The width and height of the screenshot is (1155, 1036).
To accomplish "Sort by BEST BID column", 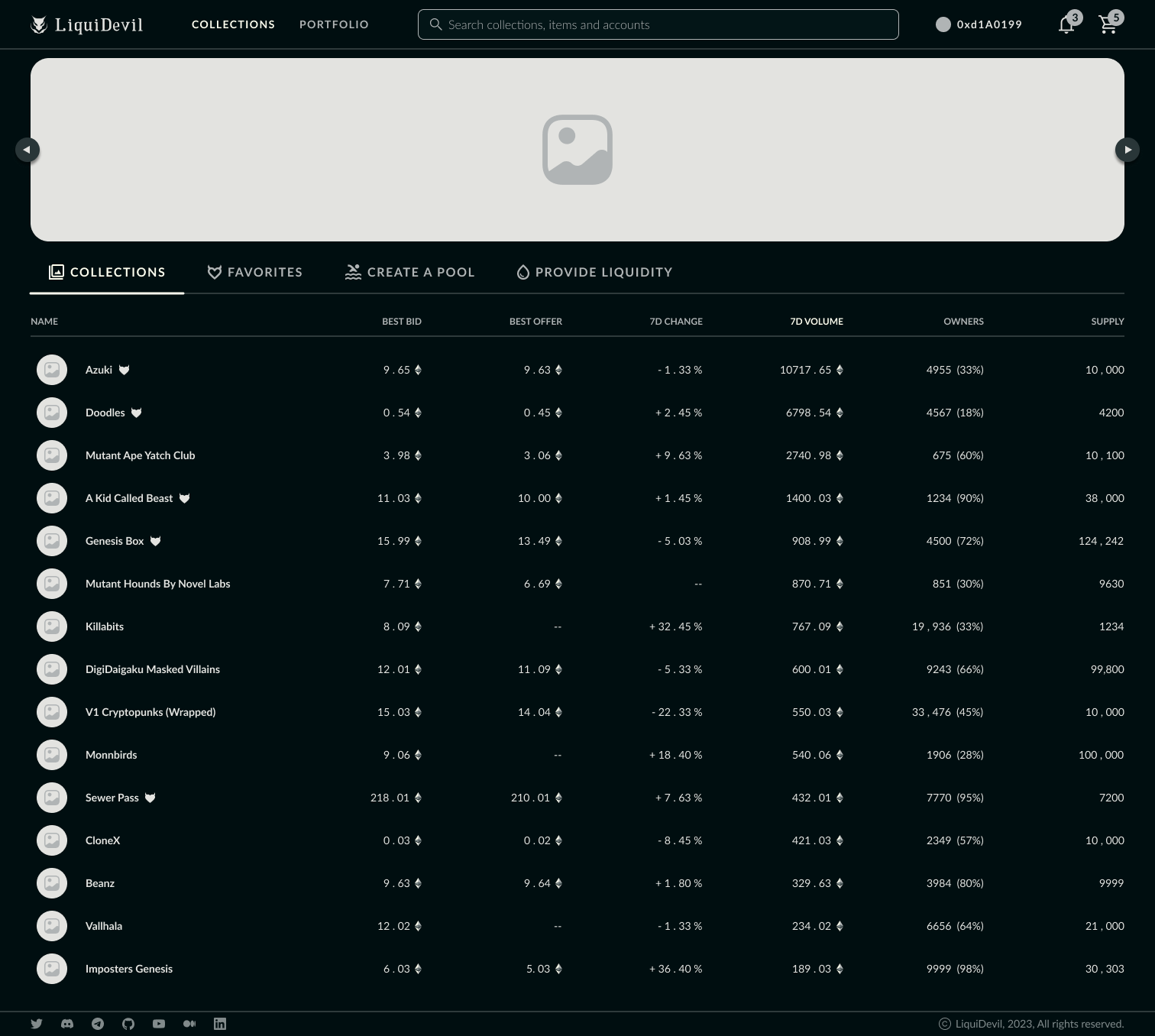I will (x=402, y=322).
